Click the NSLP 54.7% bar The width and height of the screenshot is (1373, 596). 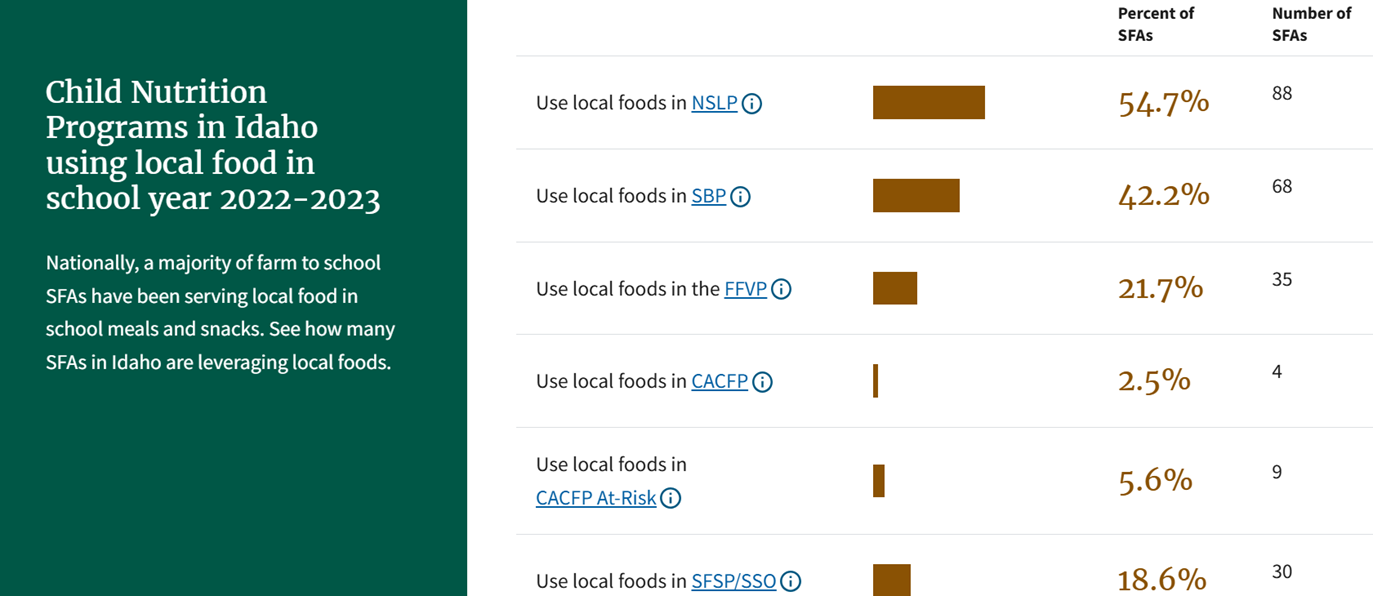tap(928, 103)
